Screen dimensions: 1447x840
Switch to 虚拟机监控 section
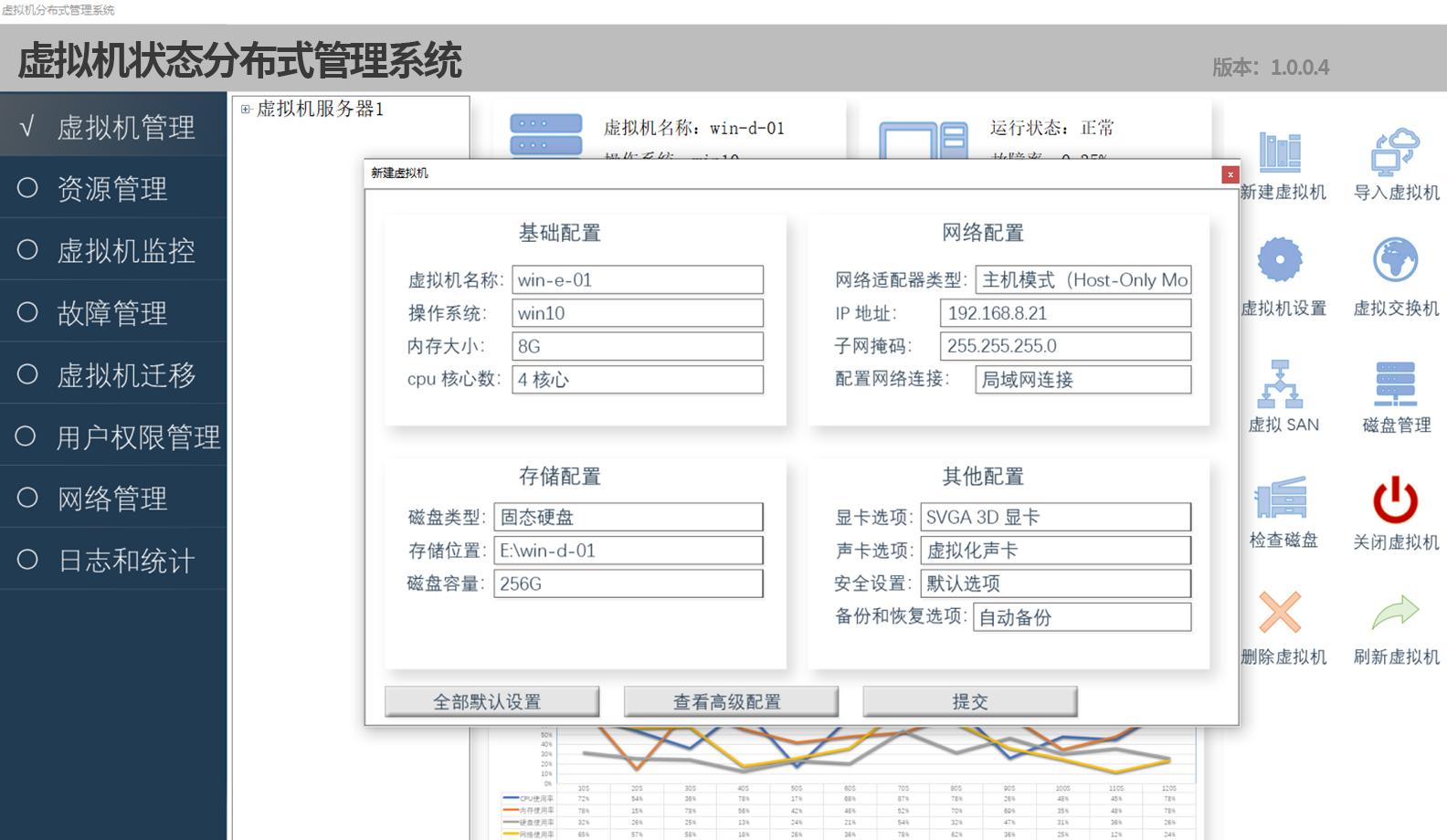(x=113, y=249)
